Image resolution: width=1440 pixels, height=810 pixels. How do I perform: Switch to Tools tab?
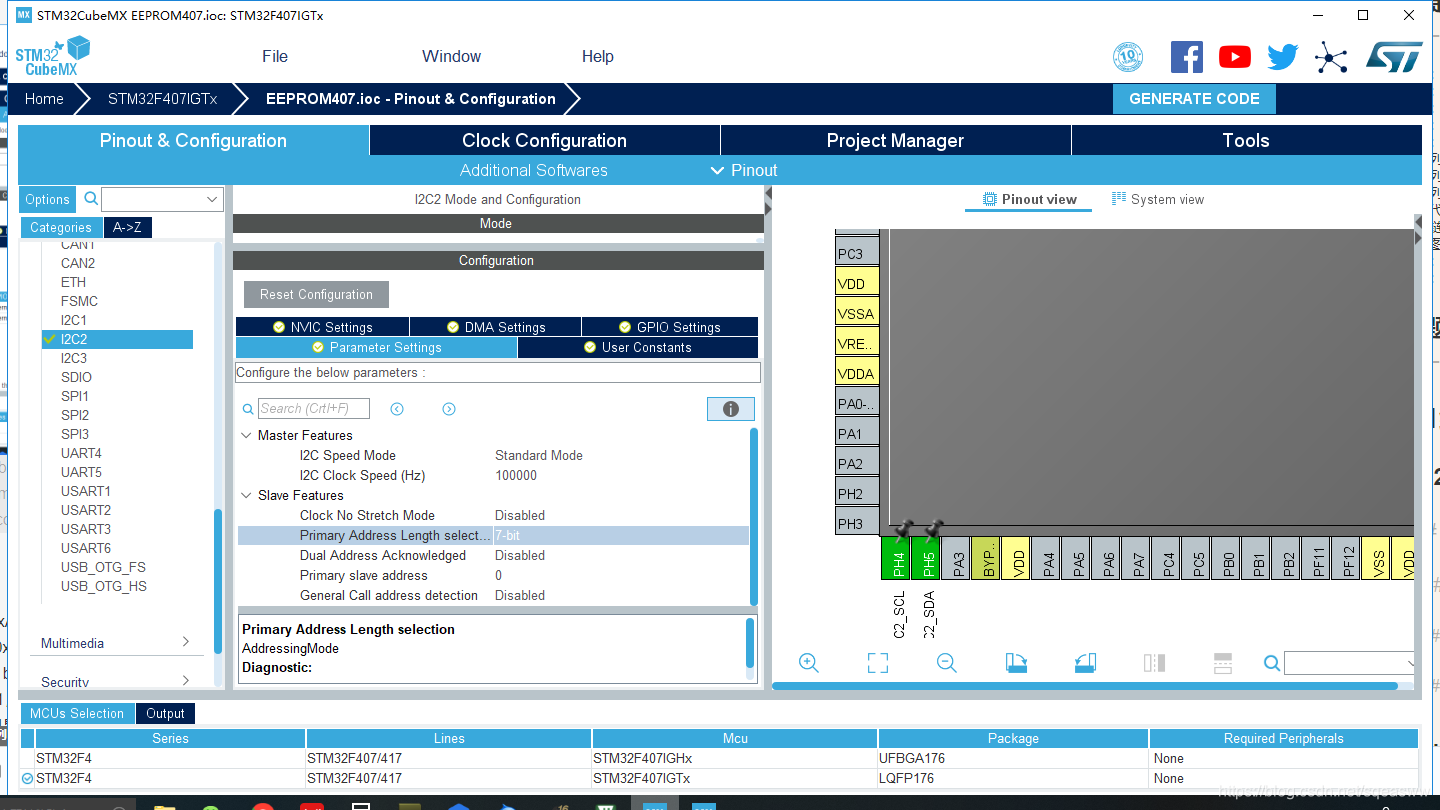point(1246,141)
